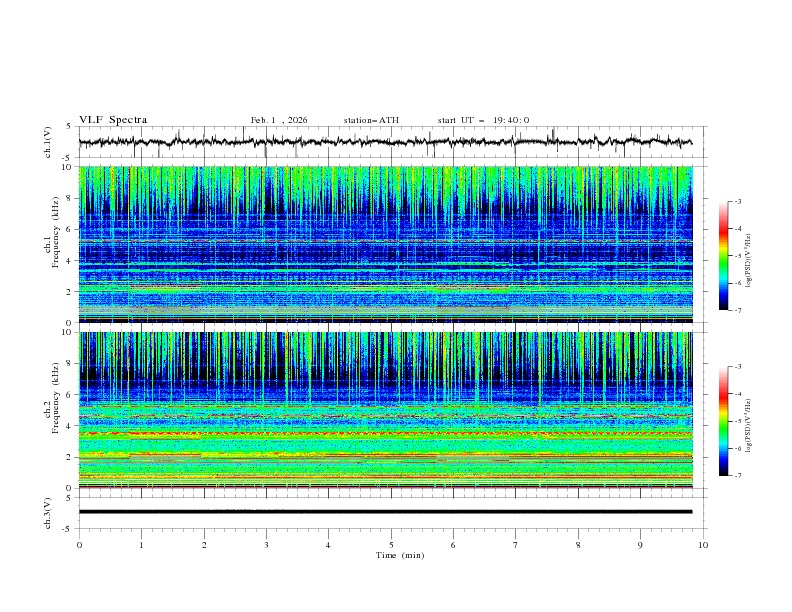Click tick "1" on the Time axis
792x612 pixels.
point(141,545)
